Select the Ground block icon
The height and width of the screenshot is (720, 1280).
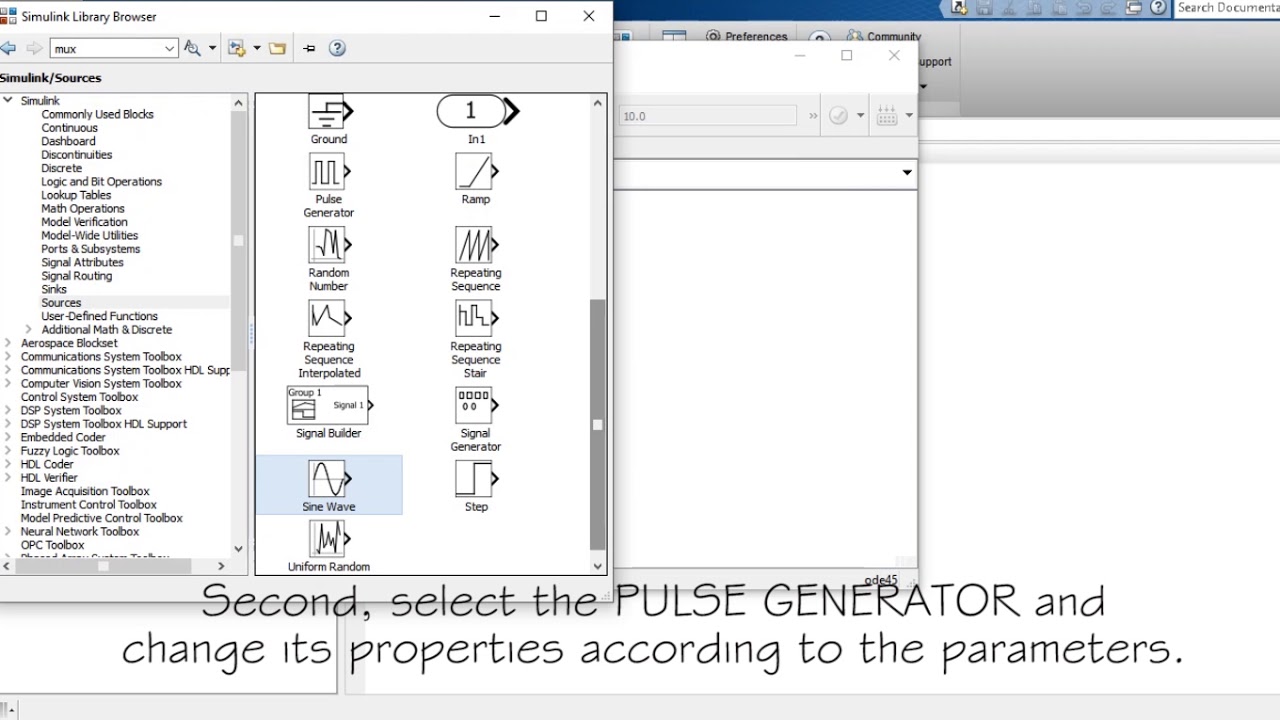point(328,112)
